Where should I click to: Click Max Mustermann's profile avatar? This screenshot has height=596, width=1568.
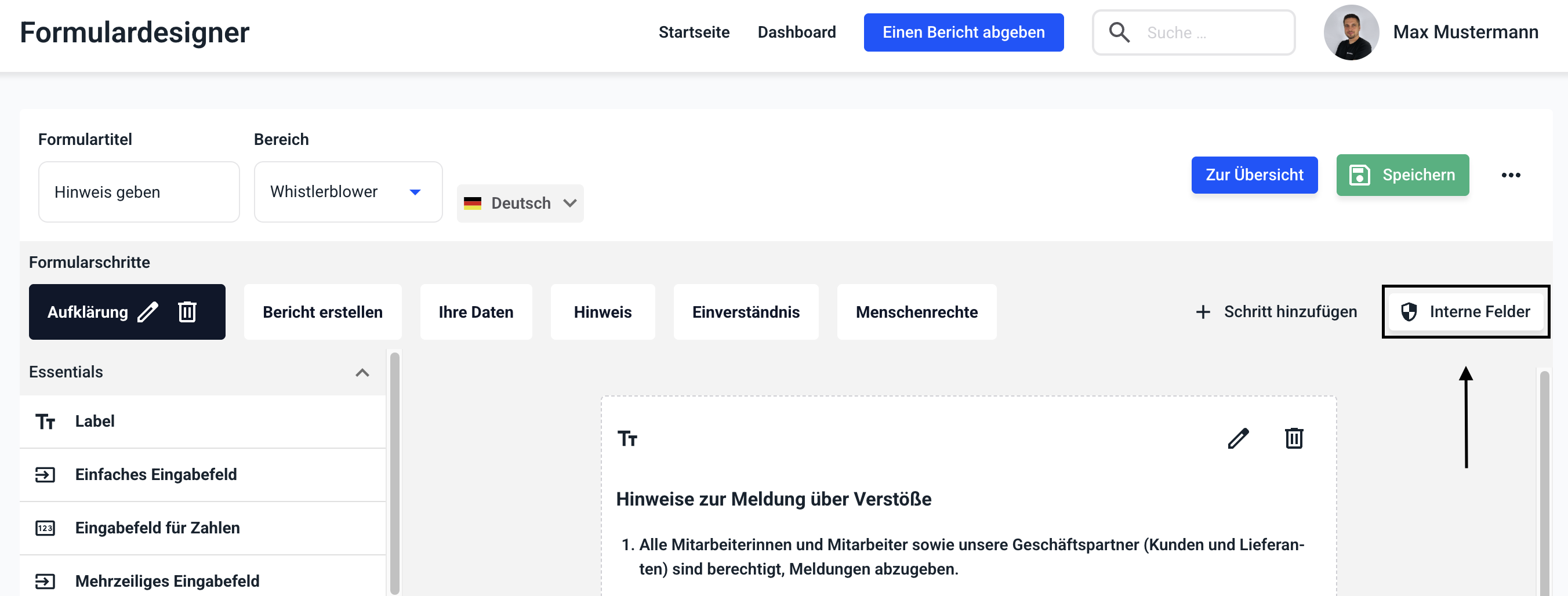point(1351,32)
